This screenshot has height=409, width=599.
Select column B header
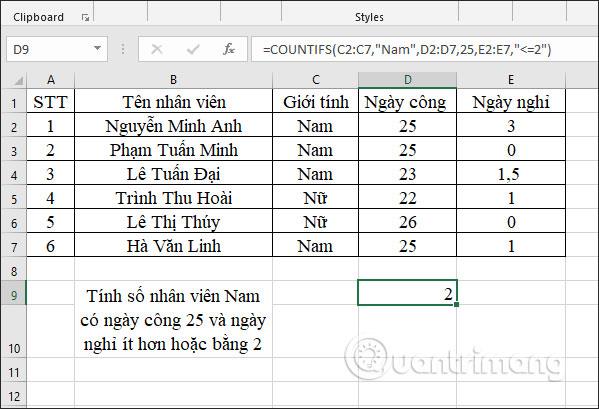[173, 80]
